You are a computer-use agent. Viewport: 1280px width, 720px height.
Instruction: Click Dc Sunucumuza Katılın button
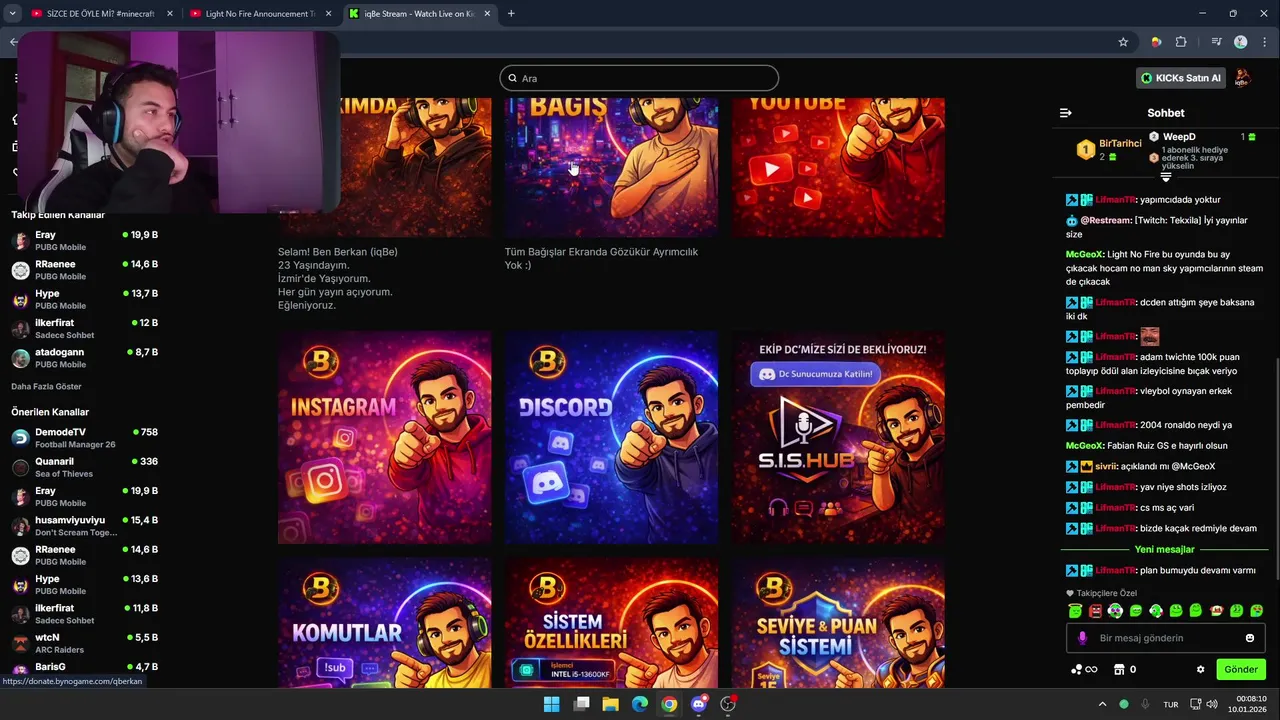817,374
